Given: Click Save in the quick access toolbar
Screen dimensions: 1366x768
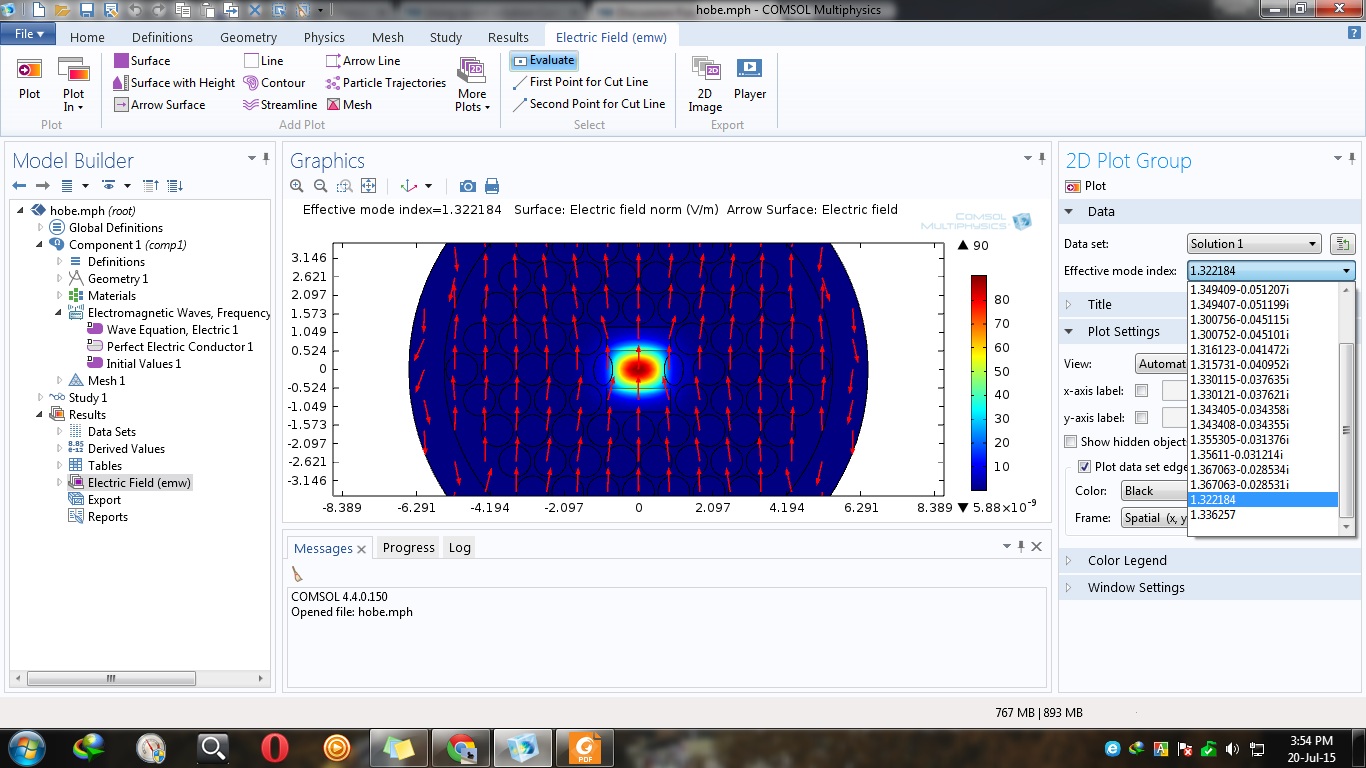Looking at the screenshot, I should 87,10.
